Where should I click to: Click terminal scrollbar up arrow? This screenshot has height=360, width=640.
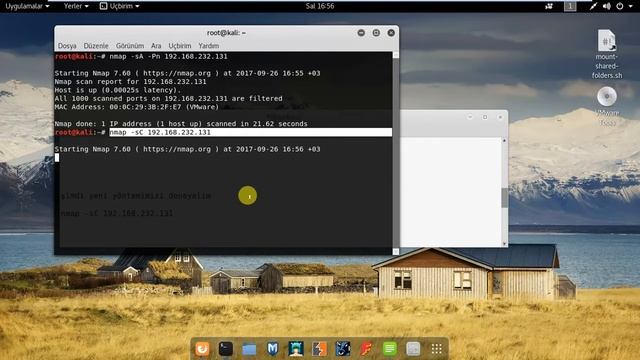(396, 55)
